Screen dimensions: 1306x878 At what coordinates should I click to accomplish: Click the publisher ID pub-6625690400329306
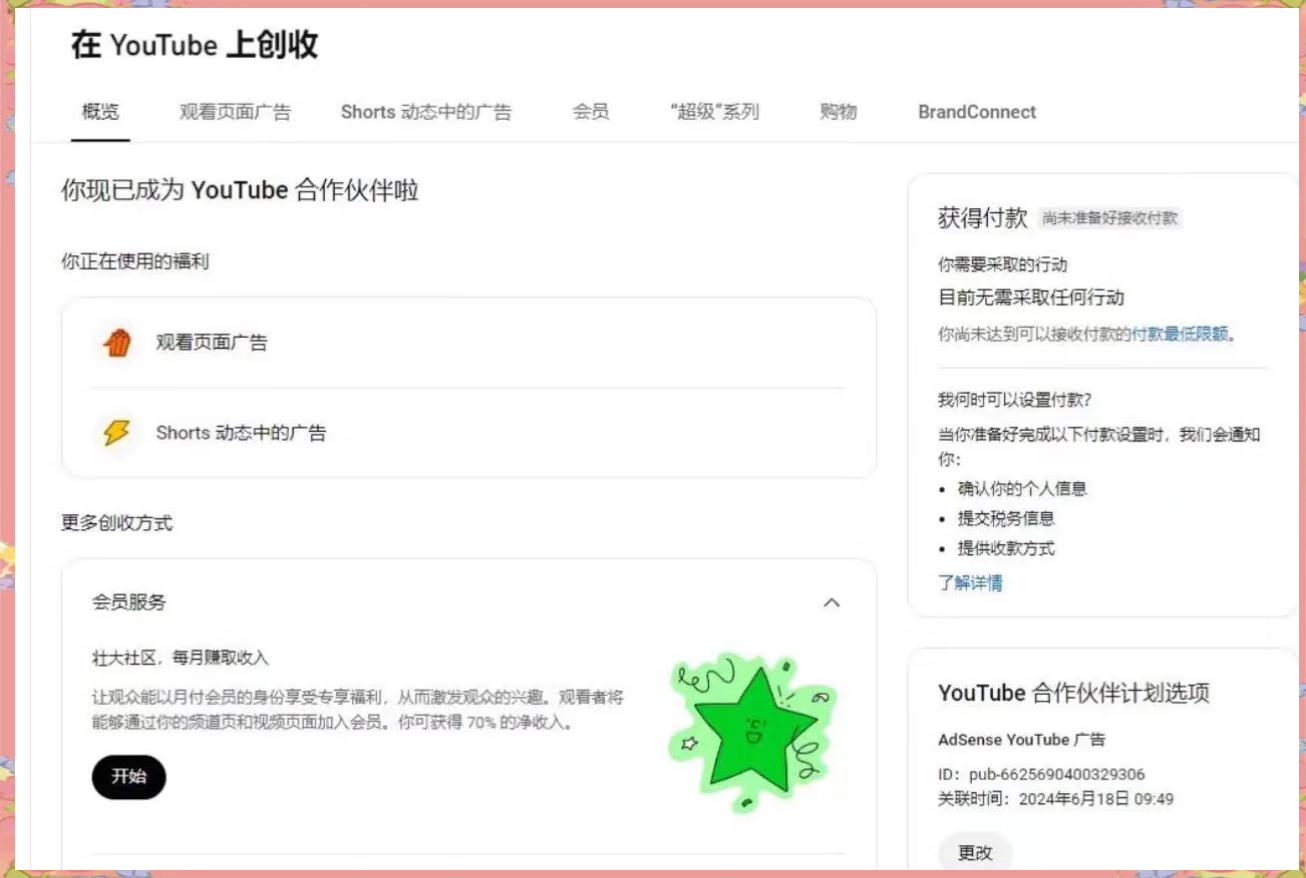(x=1057, y=775)
